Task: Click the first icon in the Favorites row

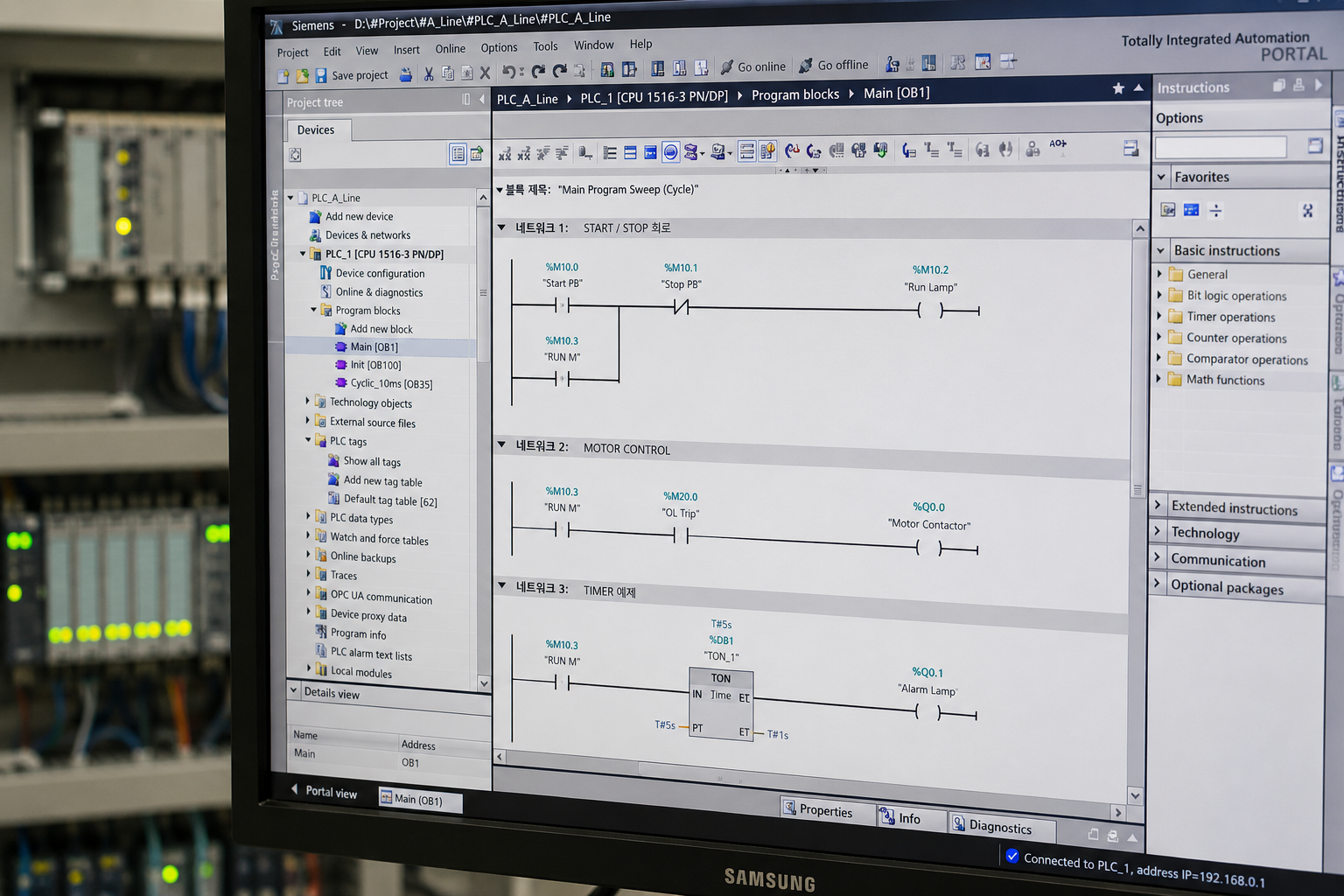Action: tap(1168, 210)
